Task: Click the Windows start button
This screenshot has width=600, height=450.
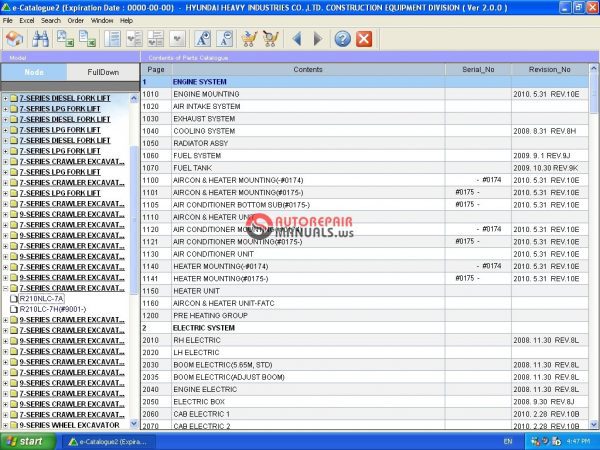Action: [27, 441]
